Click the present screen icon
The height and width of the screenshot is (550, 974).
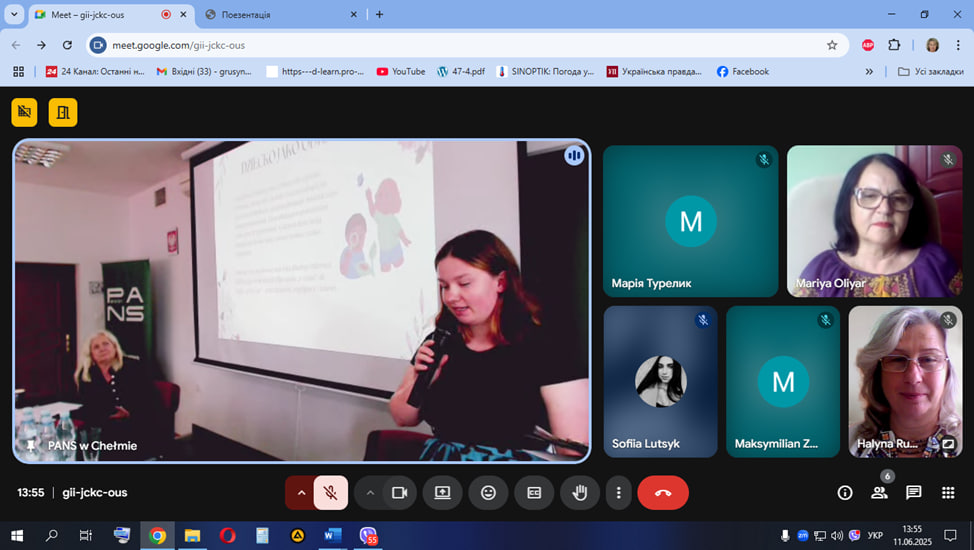tap(442, 492)
